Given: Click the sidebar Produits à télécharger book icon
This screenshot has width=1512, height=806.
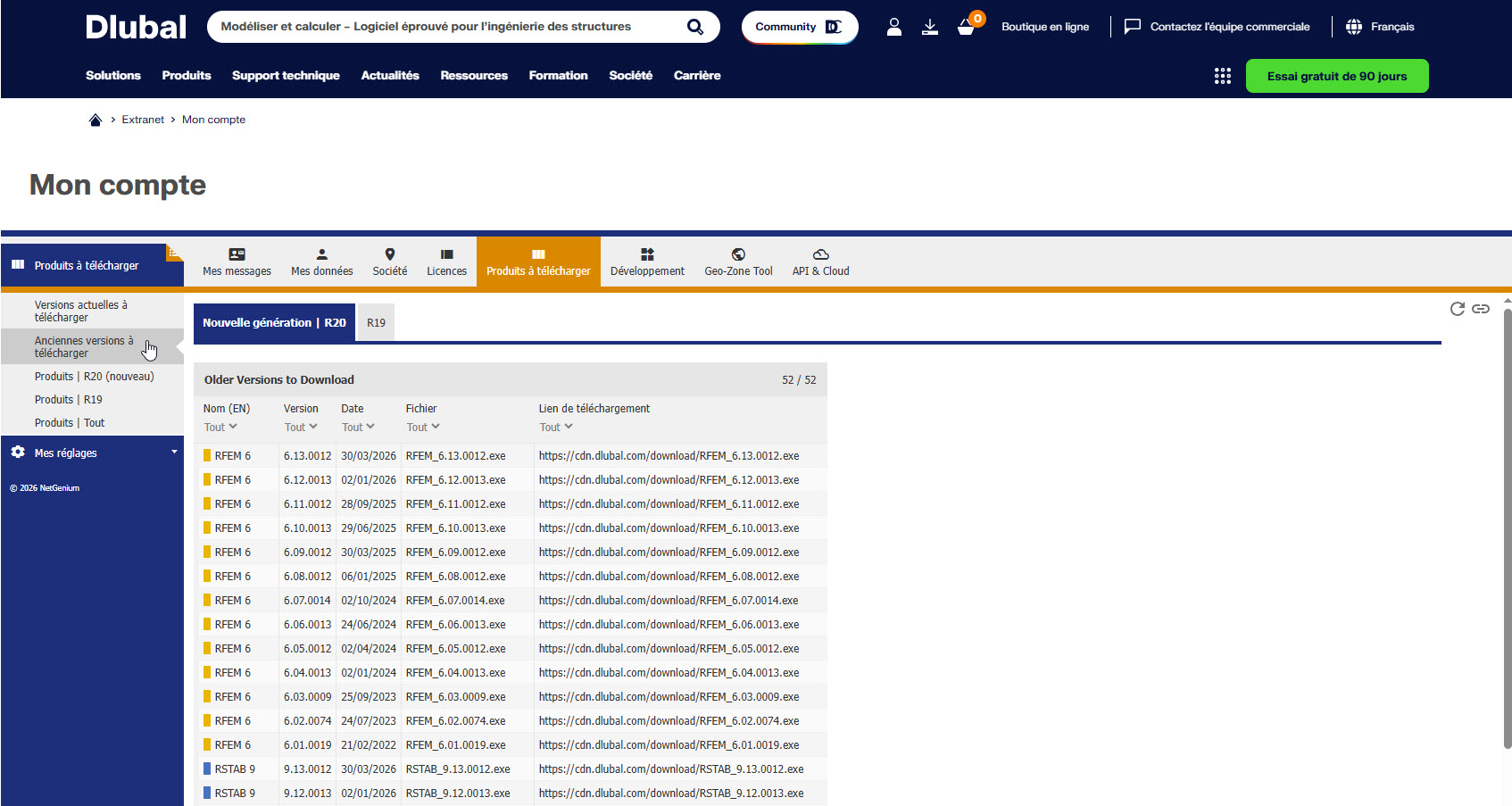Looking at the screenshot, I should pos(18,265).
